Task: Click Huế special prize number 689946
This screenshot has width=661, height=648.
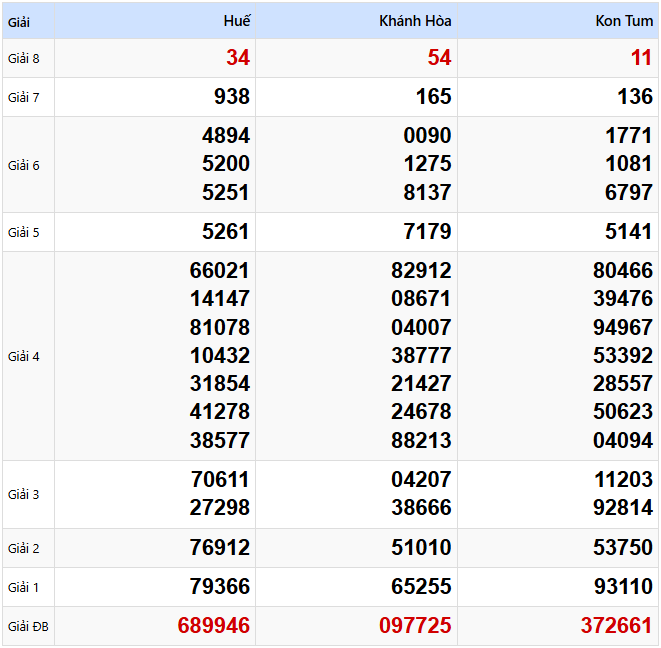Action: click(x=214, y=626)
